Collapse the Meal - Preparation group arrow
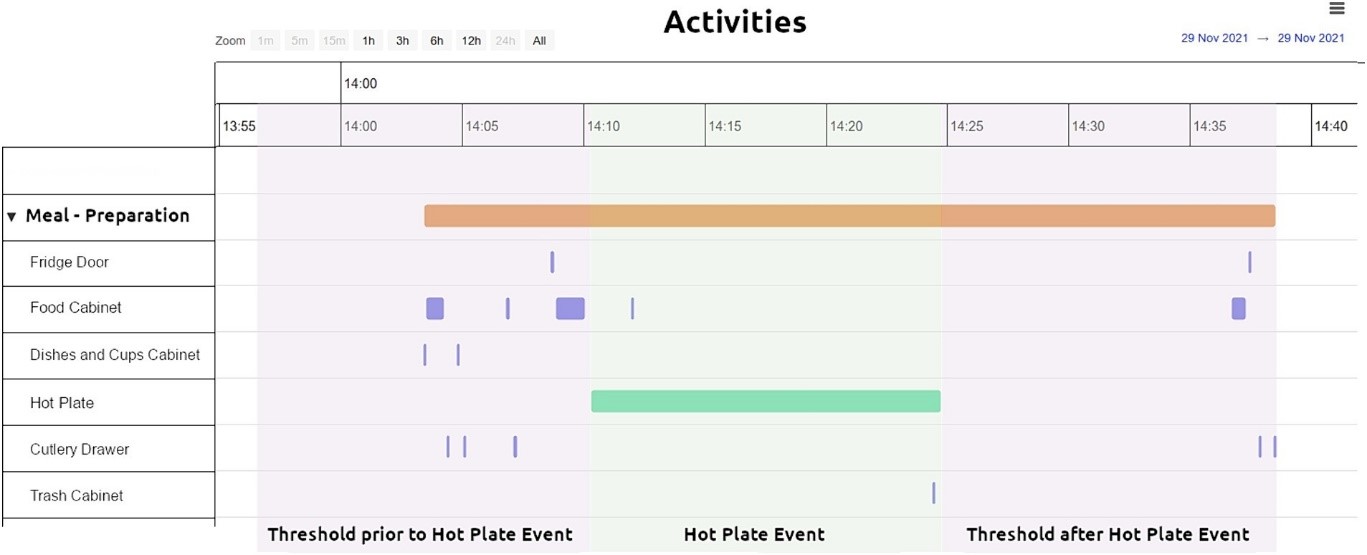This screenshot has width=1367, height=555. click(12, 217)
